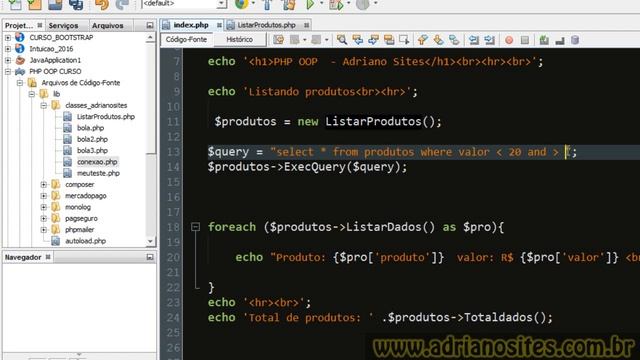
Task: Toggle Bookmark on current line
Action: click(454, 40)
